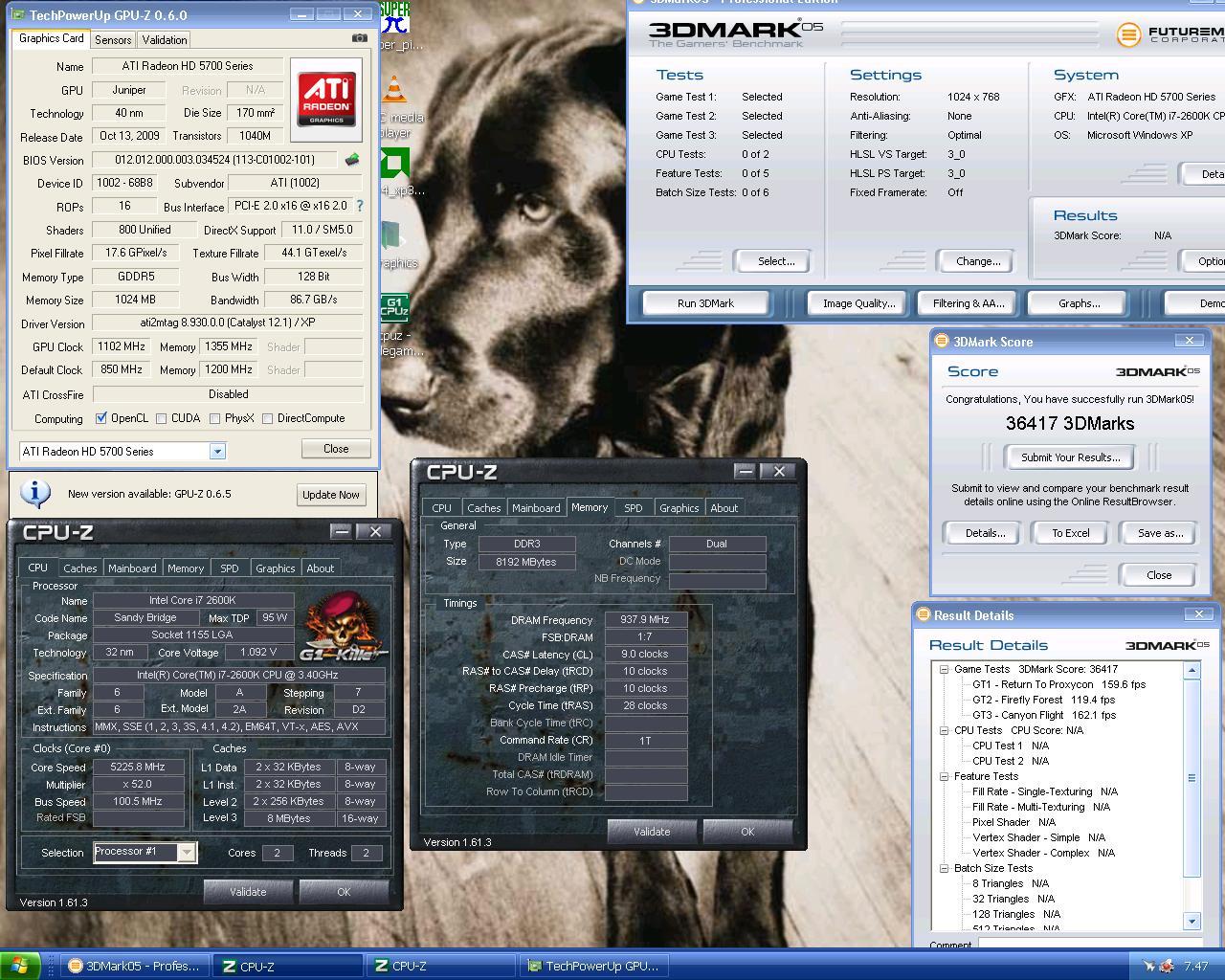
Task: Click To Excel button
Action: pos(1071,533)
